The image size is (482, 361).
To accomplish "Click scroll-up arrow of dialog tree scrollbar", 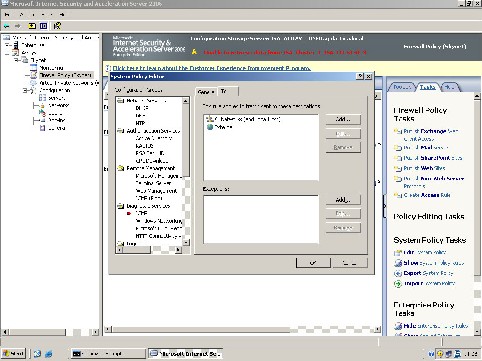I will click(x=186, y=101).
